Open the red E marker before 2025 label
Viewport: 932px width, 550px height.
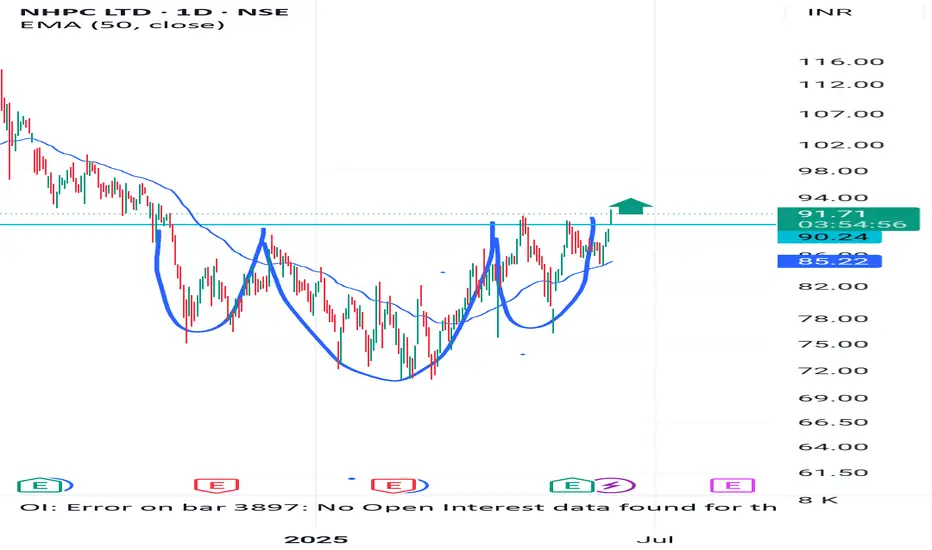217,486
